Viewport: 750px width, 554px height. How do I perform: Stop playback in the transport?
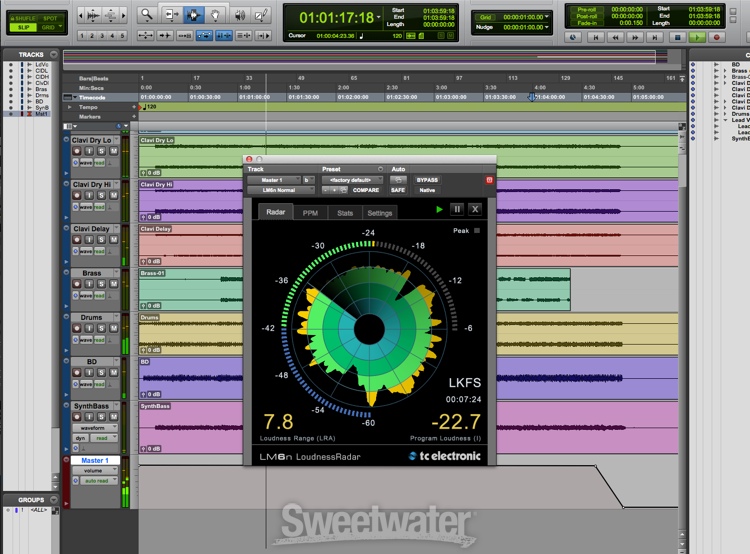[677, 37]
